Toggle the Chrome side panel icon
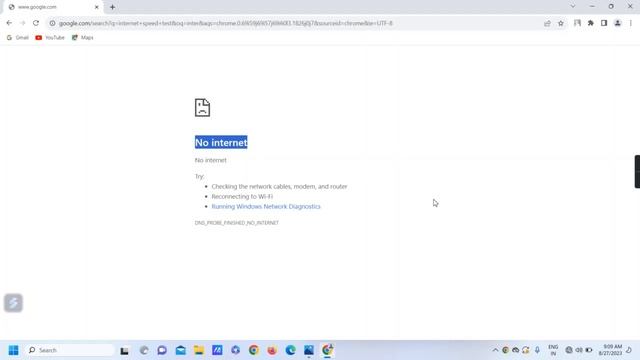Screen dimensions: 640x360 pos(604,23)
